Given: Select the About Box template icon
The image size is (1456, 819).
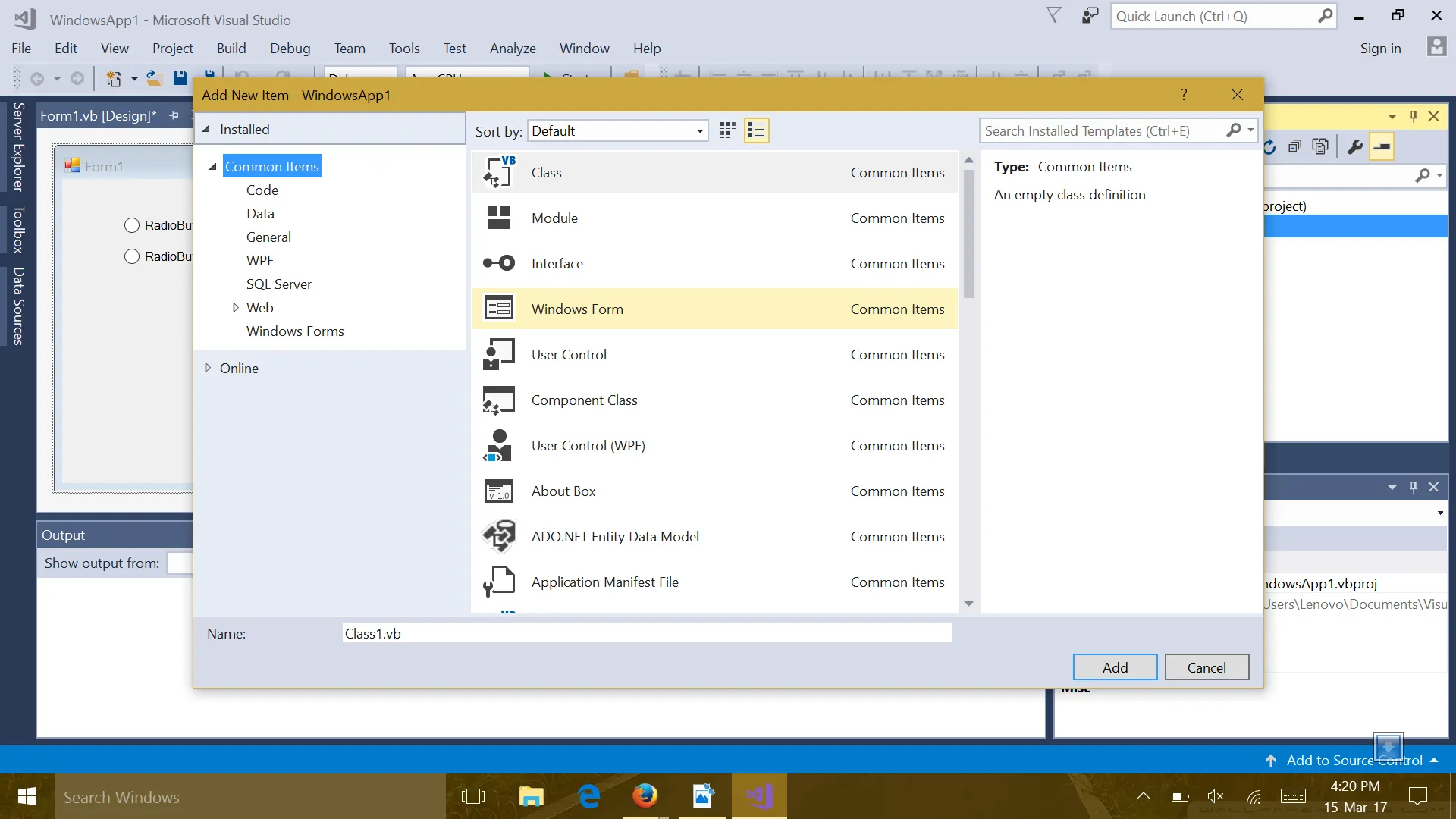Looking at the screenshot, I should [499, 491].
